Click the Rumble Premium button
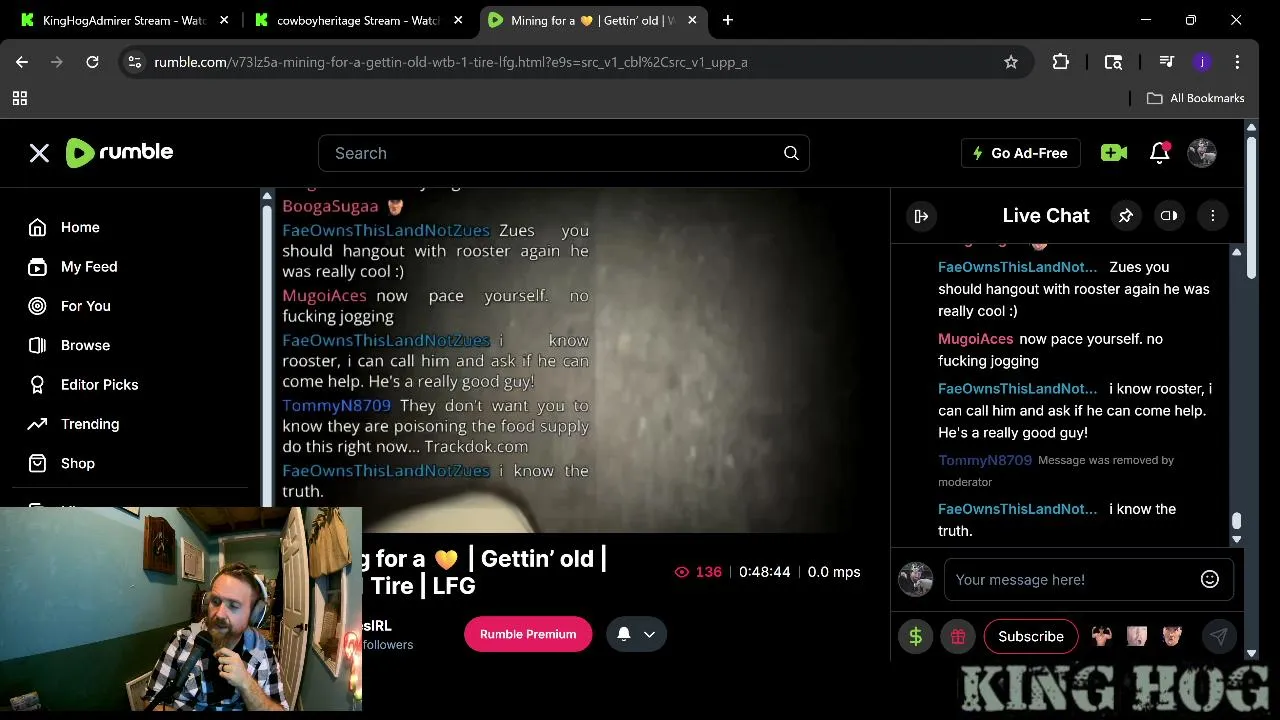Screen dimensions: 1280x720 point(528,634)
